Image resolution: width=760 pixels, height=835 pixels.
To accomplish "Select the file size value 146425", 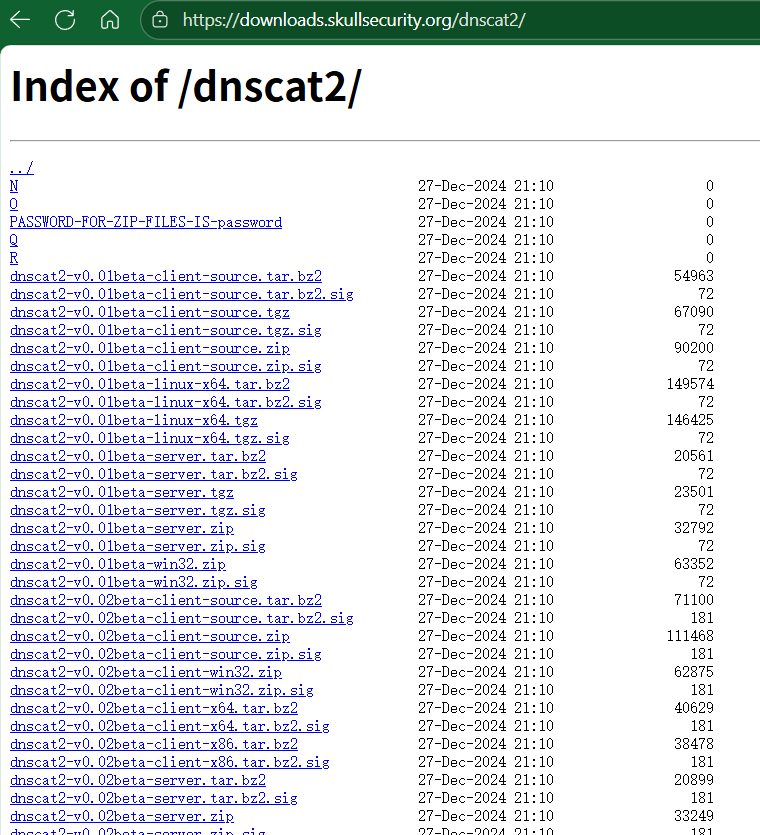I will (690, 420).
